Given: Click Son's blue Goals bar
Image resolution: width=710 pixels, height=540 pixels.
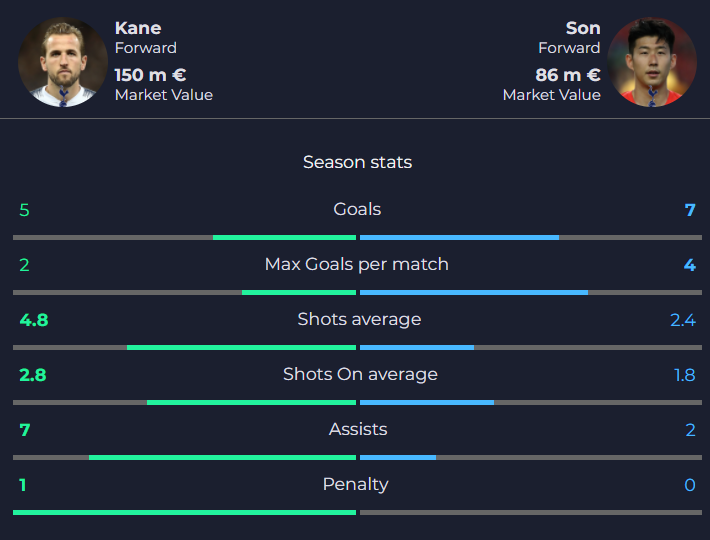Looking at the screenshot, I should click(x=459, y=238).
